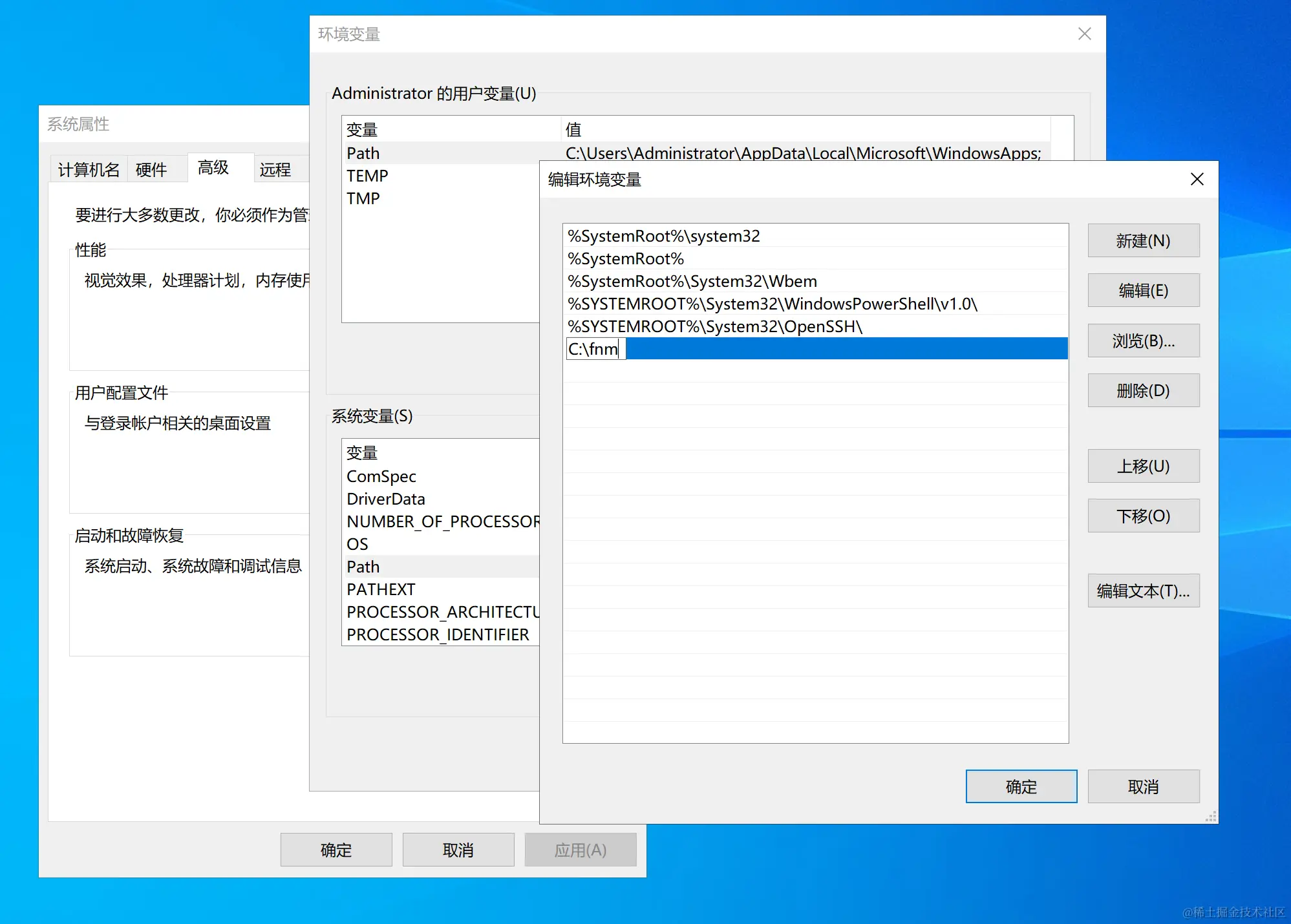Click 确定 in 系统属性 window
The width and height of the screenshot is (1291, 924).
(336, 850)
